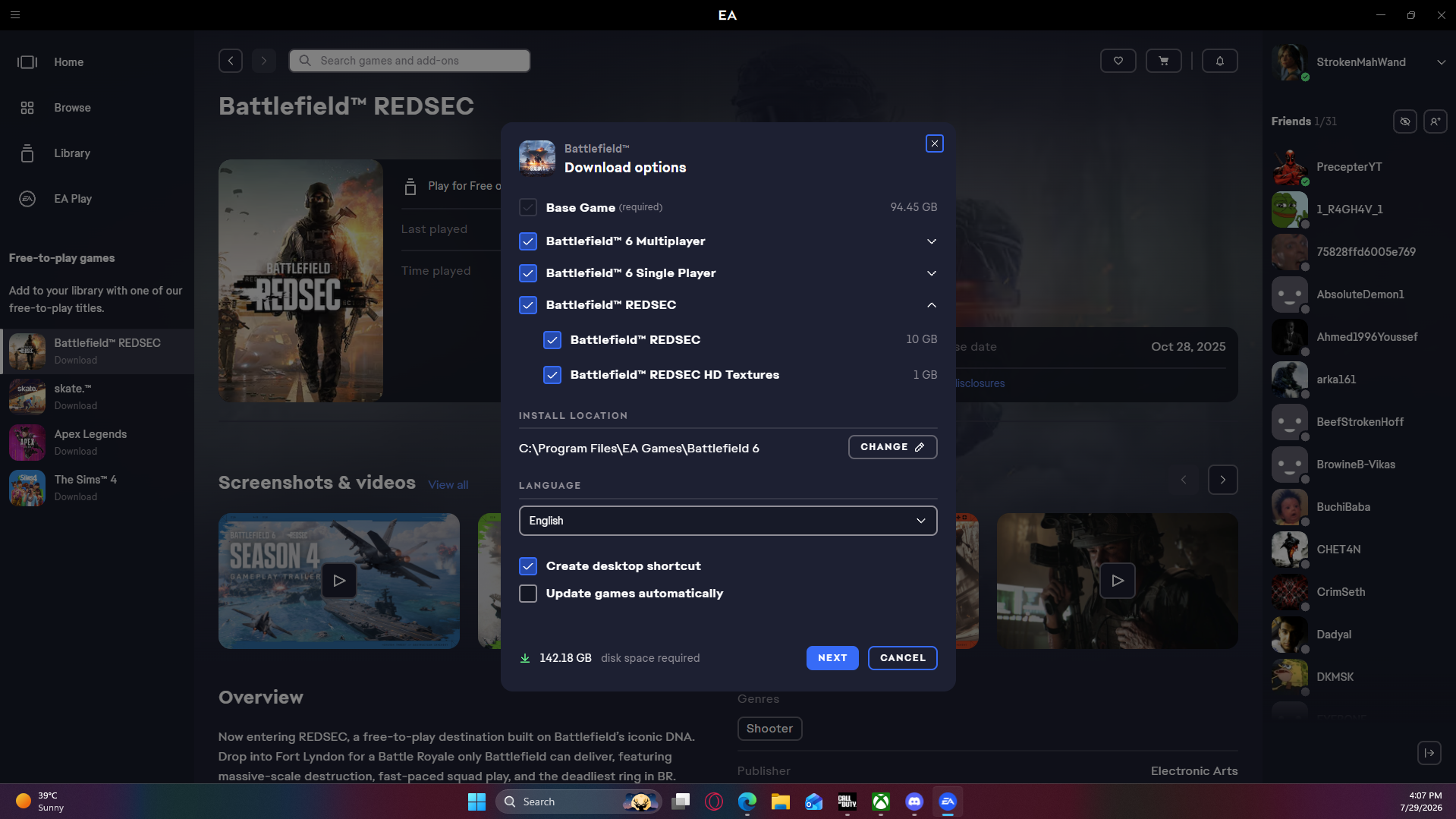This screenshot has height=819, width=1456.
Task: Open 1_R4GH4V_1 friend avatar
Action: click(1289, 209)
